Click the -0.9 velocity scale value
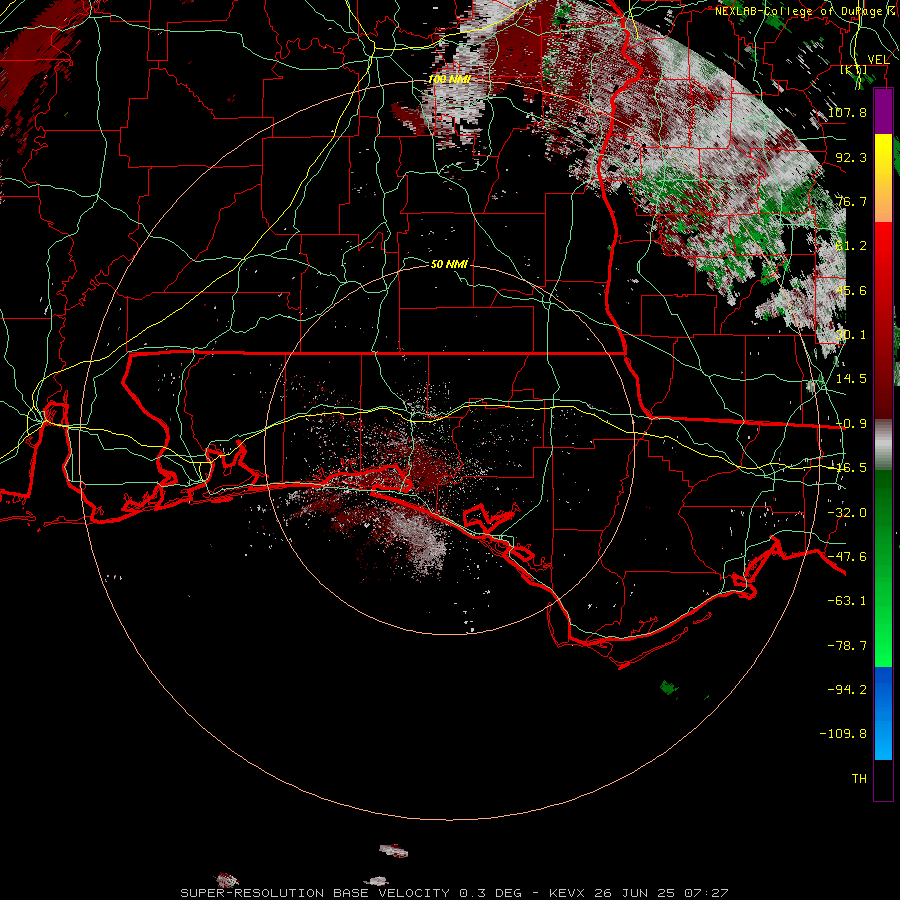 [x=851, y=424]
